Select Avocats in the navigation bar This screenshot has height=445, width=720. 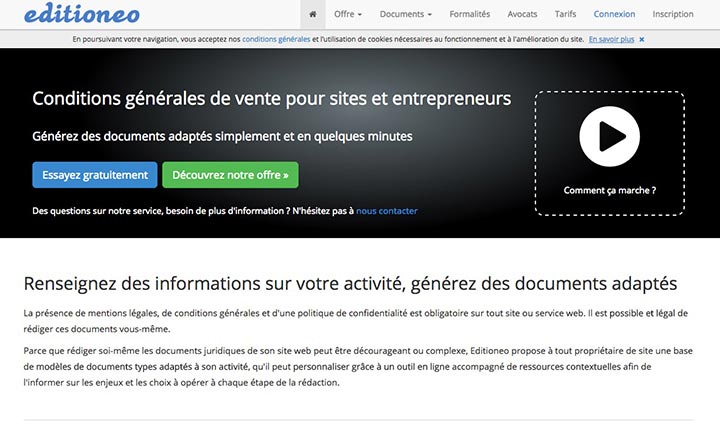pos(522,15)
